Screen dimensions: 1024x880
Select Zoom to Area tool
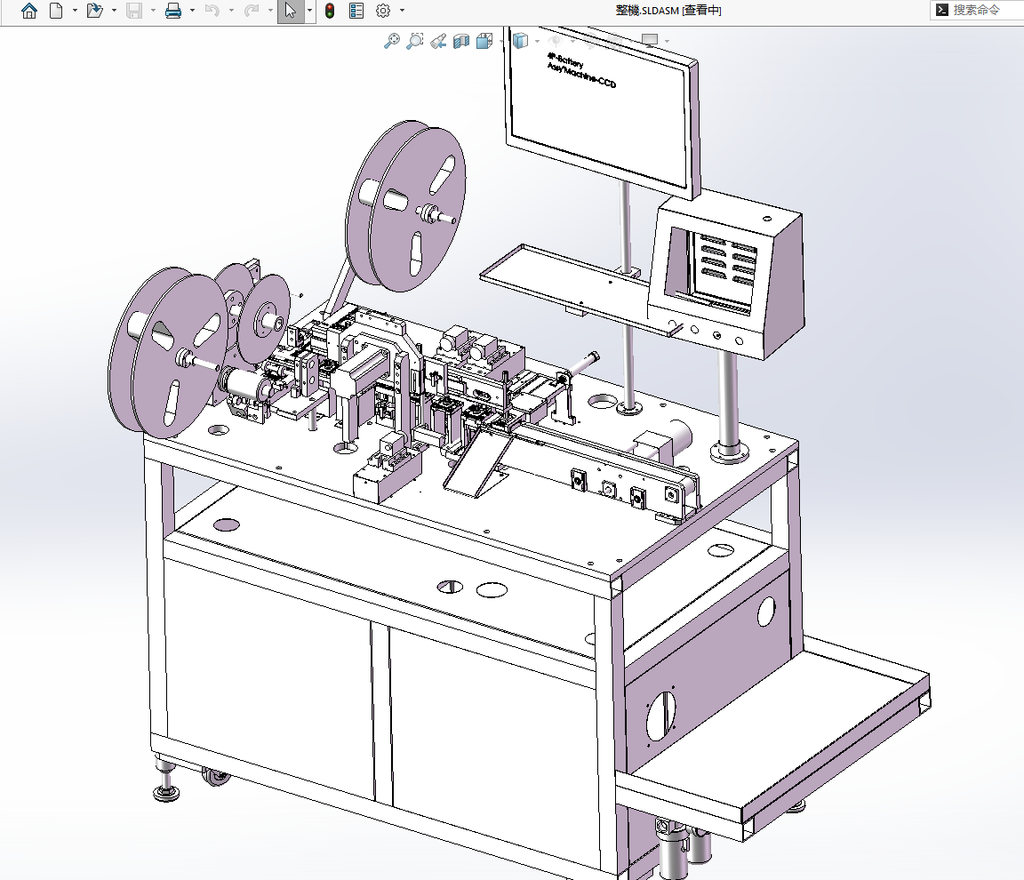pos(415,41)
